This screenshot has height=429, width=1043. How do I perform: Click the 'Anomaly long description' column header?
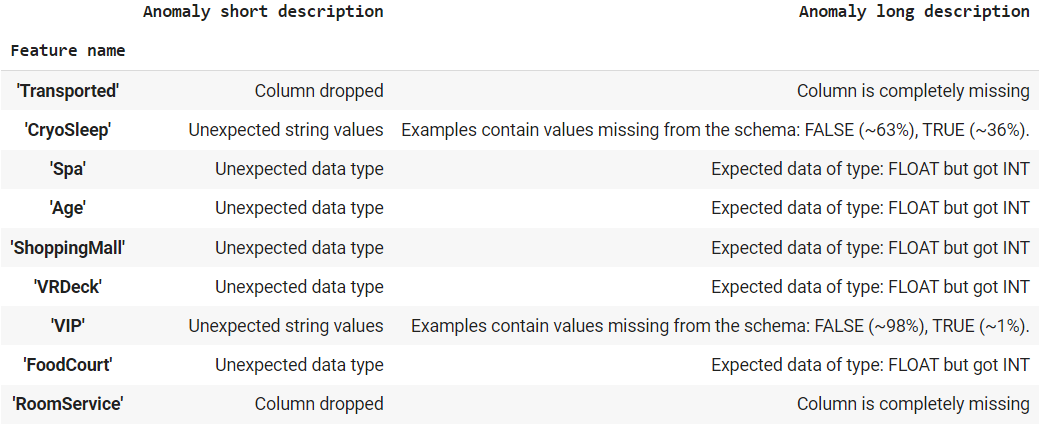pos(914,12)
